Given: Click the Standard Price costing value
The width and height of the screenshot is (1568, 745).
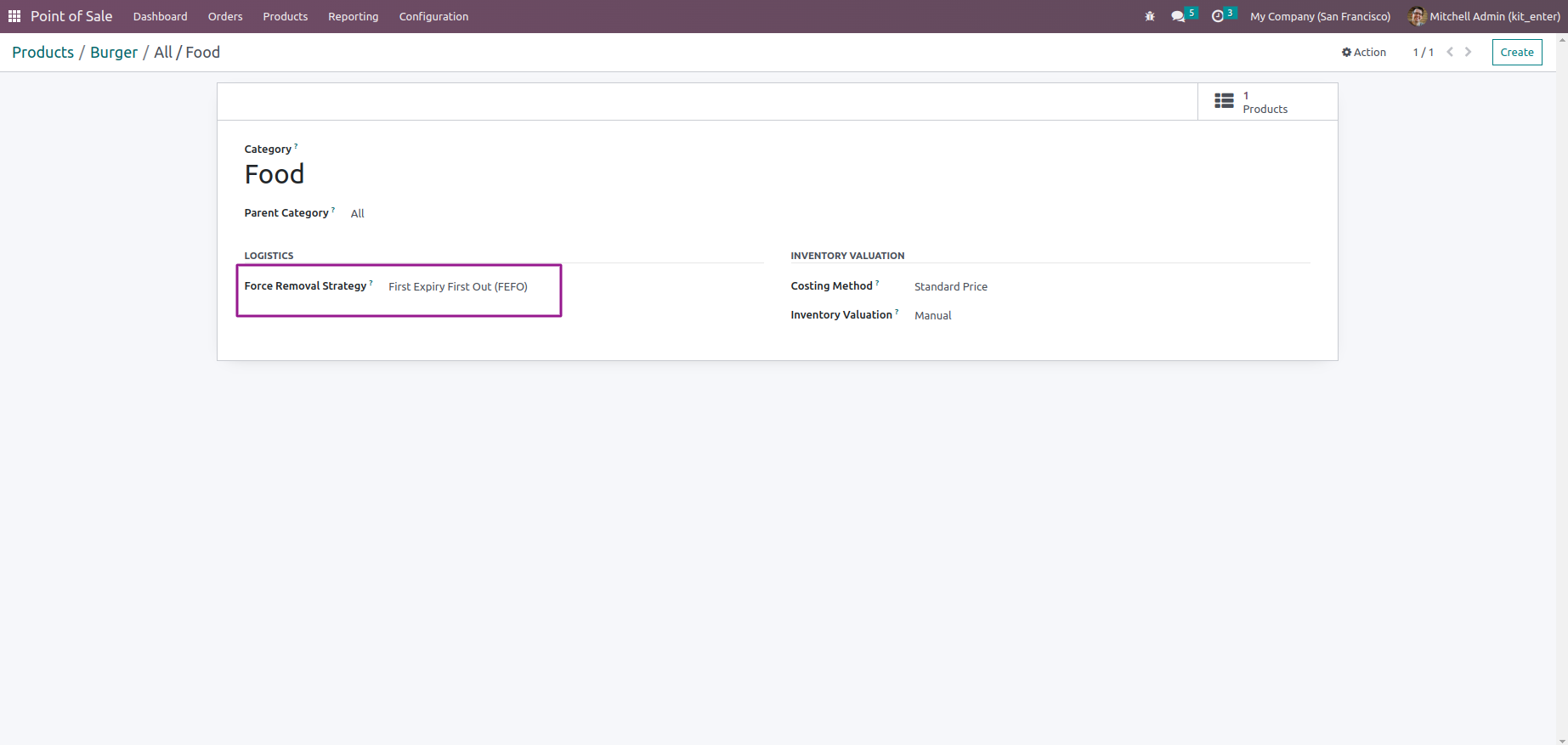Looking at the screenshot, I should (951, 286).
